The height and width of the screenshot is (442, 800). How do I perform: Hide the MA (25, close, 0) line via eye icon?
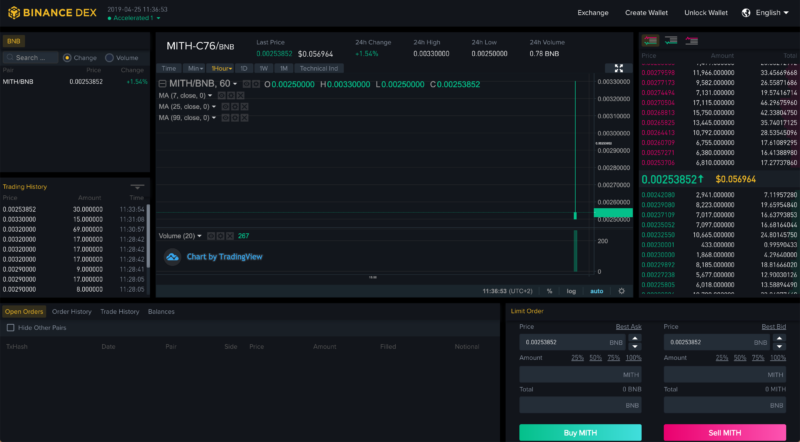click(x=225, y=107)
